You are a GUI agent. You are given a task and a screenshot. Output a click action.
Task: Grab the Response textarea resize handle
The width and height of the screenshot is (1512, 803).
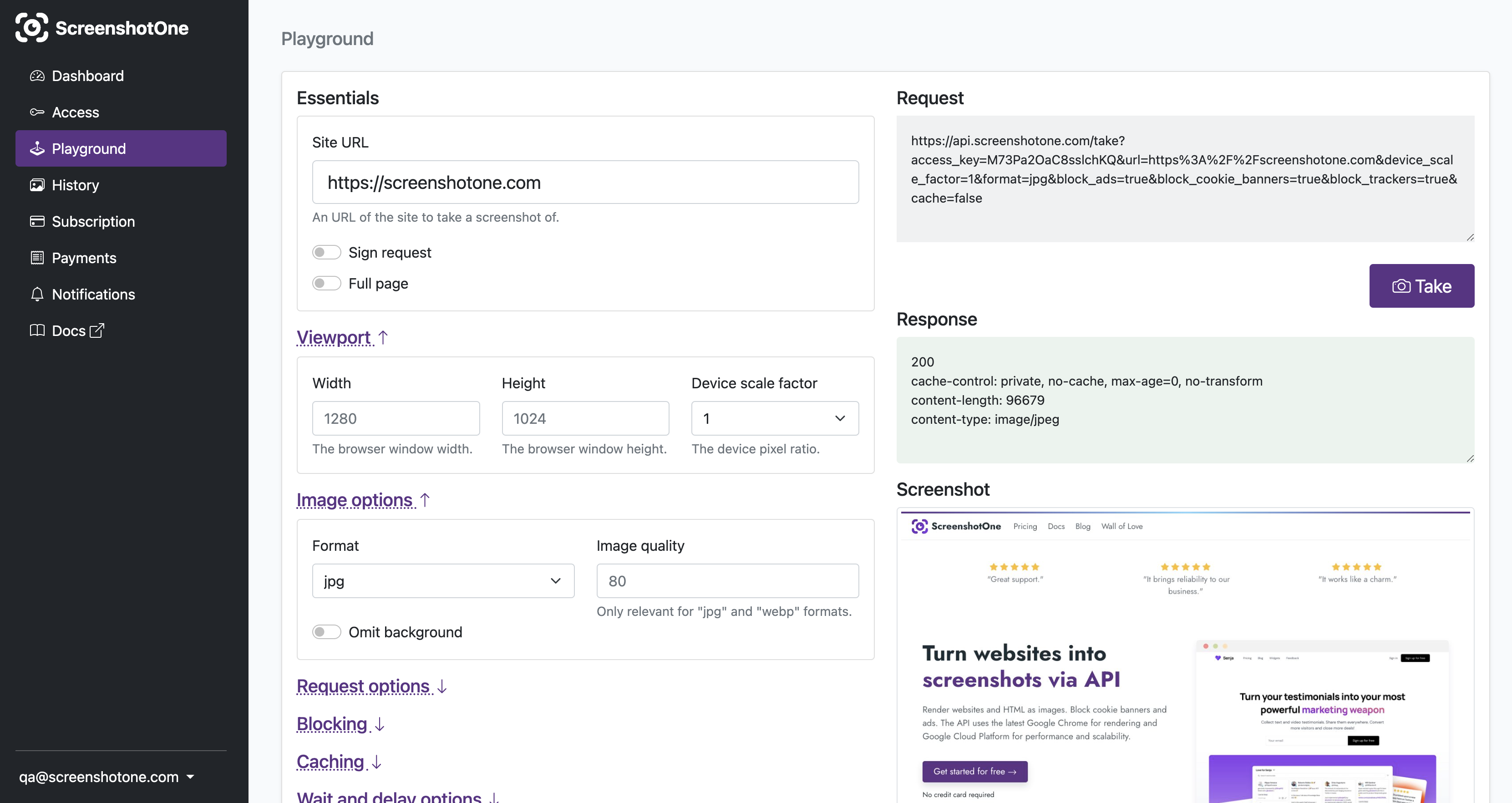click(1470, 458)
